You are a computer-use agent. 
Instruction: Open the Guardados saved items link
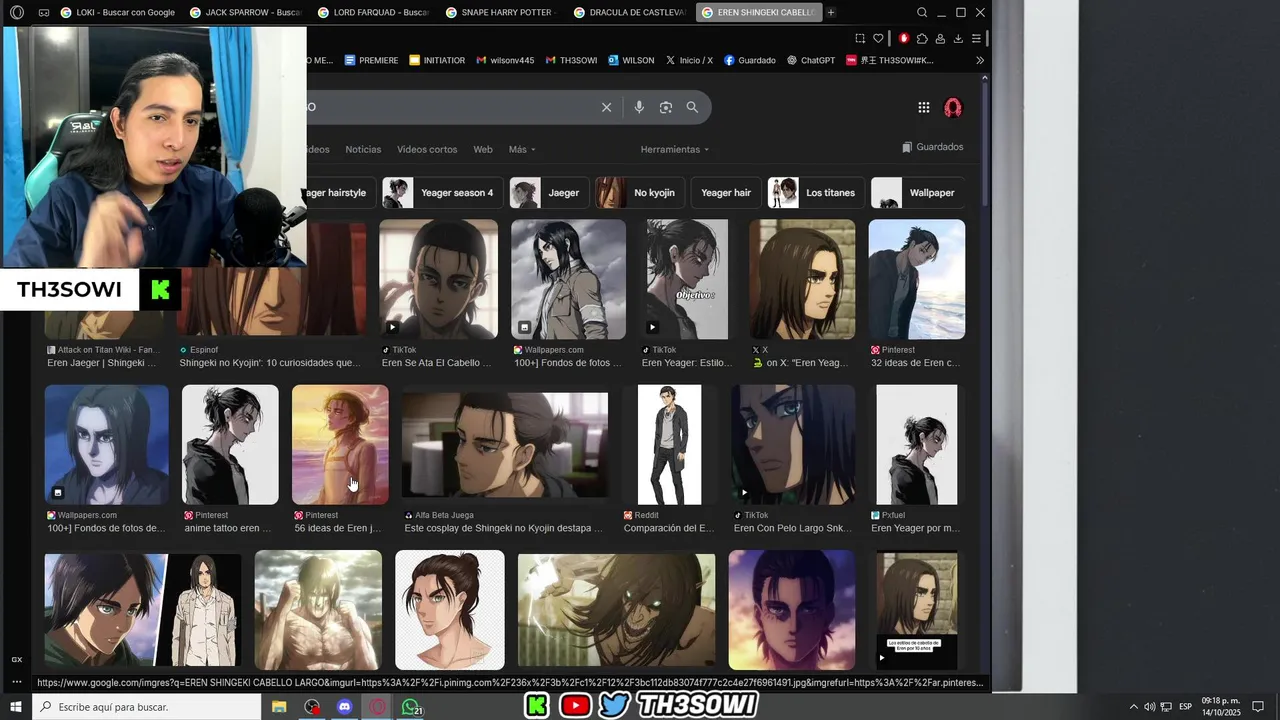pos(932,147)
